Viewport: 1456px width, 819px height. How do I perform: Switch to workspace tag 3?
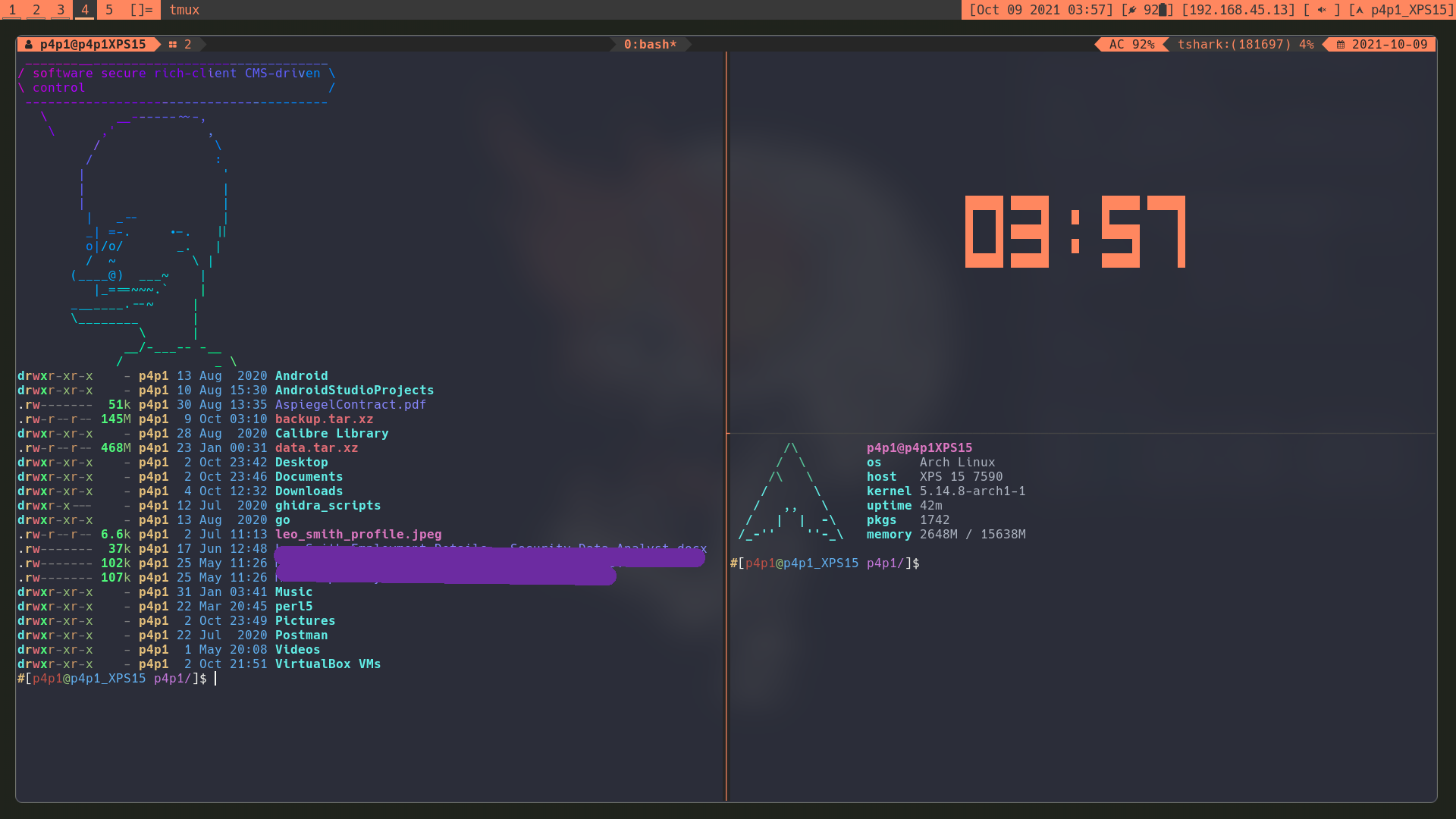click(x=60, y=10)
